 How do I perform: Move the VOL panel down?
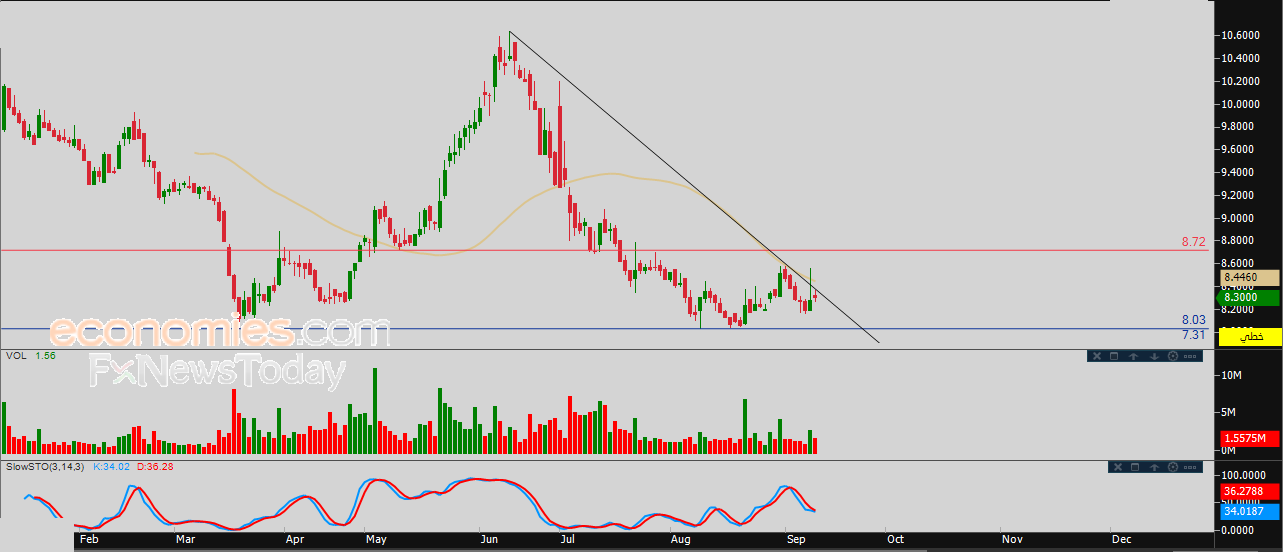pyautogui.click(x=1154, y=356)
